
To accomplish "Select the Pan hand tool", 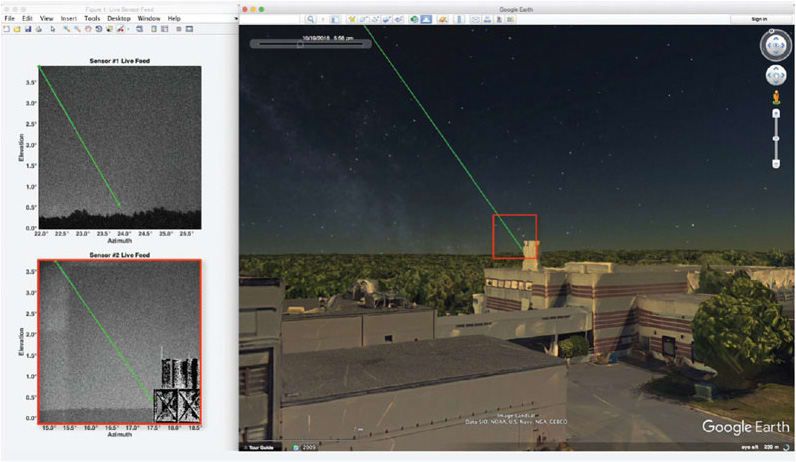I will click(88, 29).
